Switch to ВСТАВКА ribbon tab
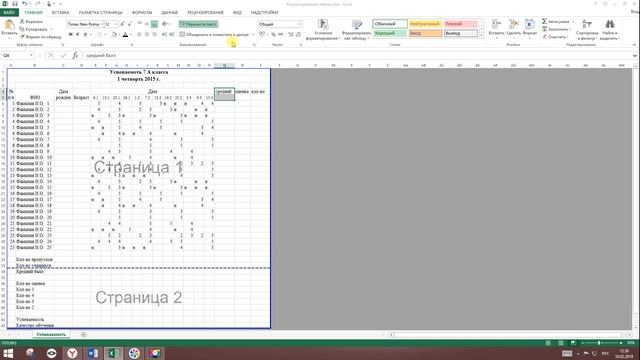This screenshot has height=360, width=640. coord(60,13)
